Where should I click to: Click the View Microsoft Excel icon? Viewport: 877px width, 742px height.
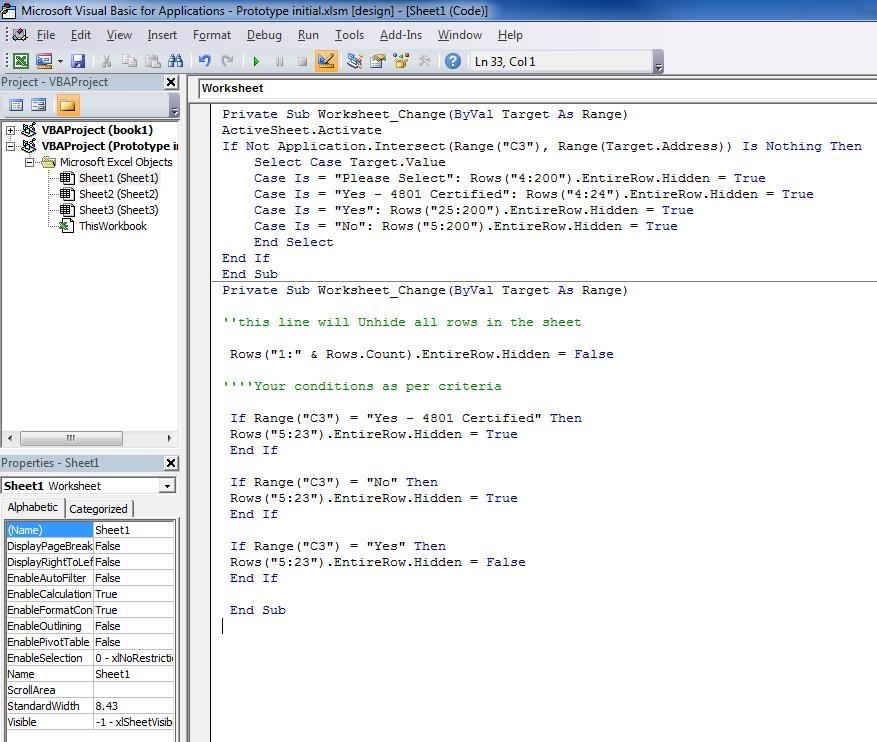point(20,61)
